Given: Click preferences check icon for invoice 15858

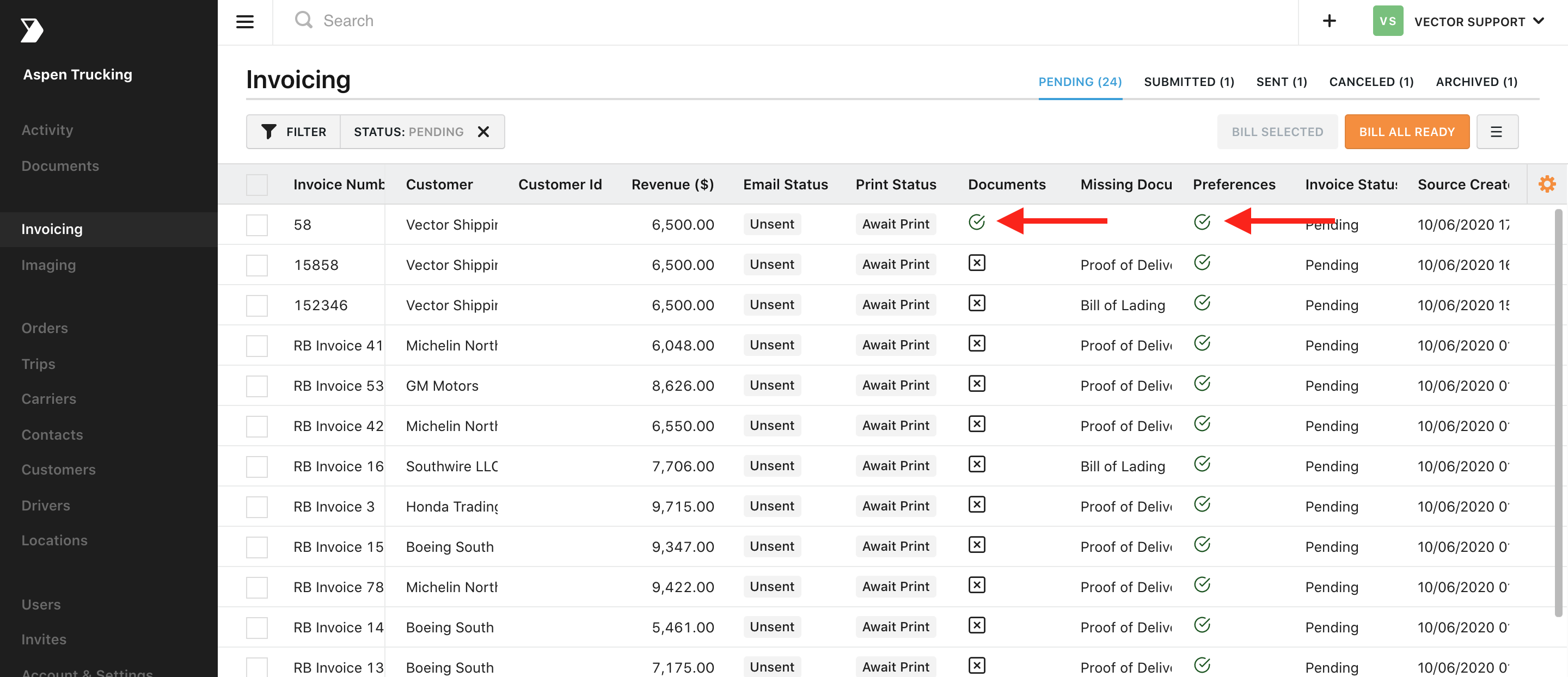Looking at the screenshot, I should 1202,262.
